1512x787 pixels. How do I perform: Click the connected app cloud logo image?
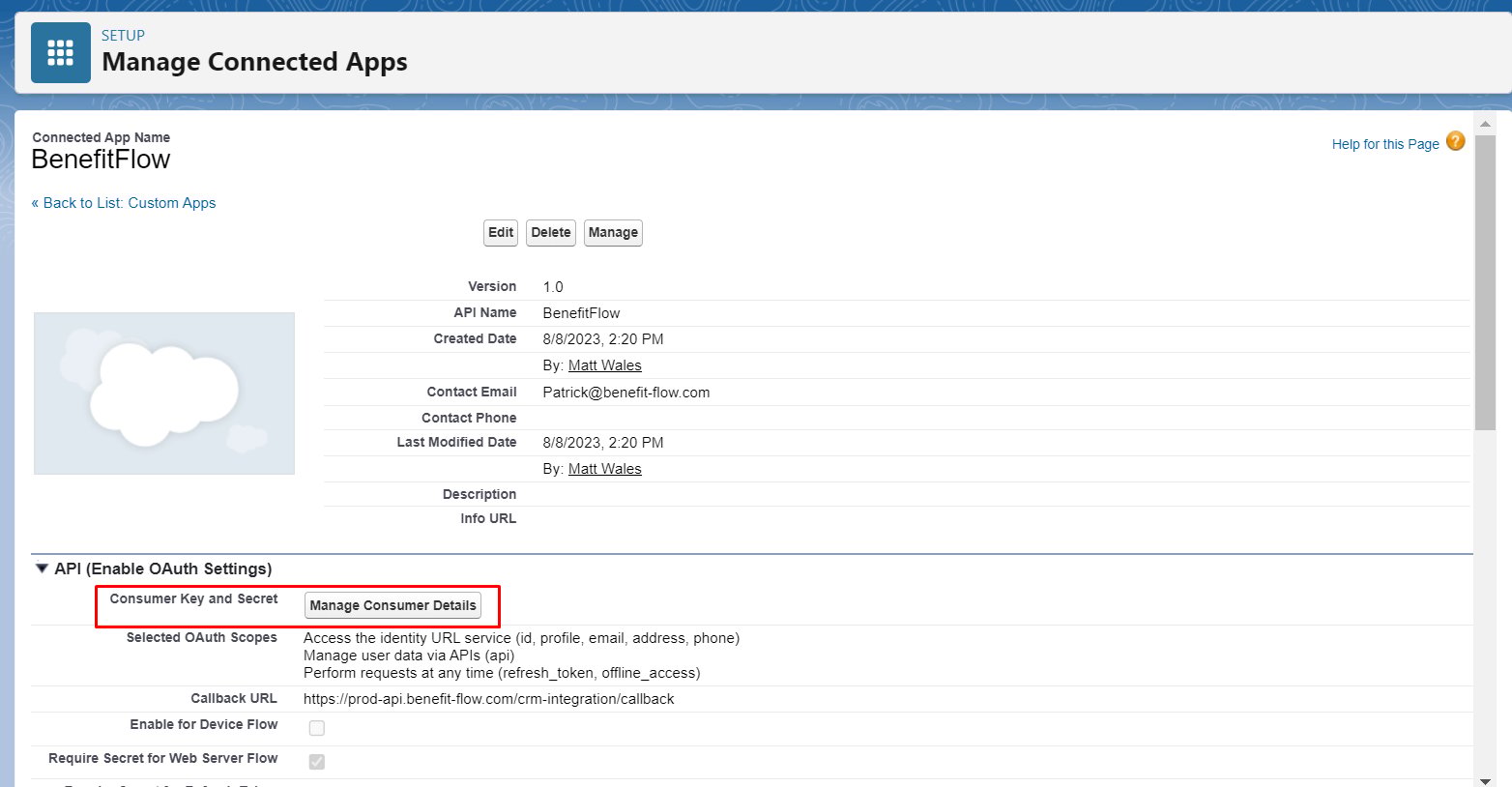coord(164,393)
